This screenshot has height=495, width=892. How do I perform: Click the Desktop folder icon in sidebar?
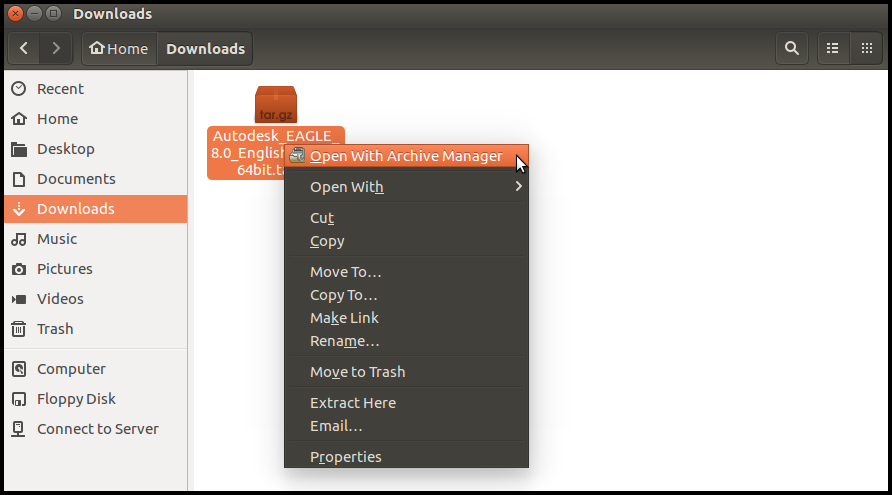click(x=19, y=149)
